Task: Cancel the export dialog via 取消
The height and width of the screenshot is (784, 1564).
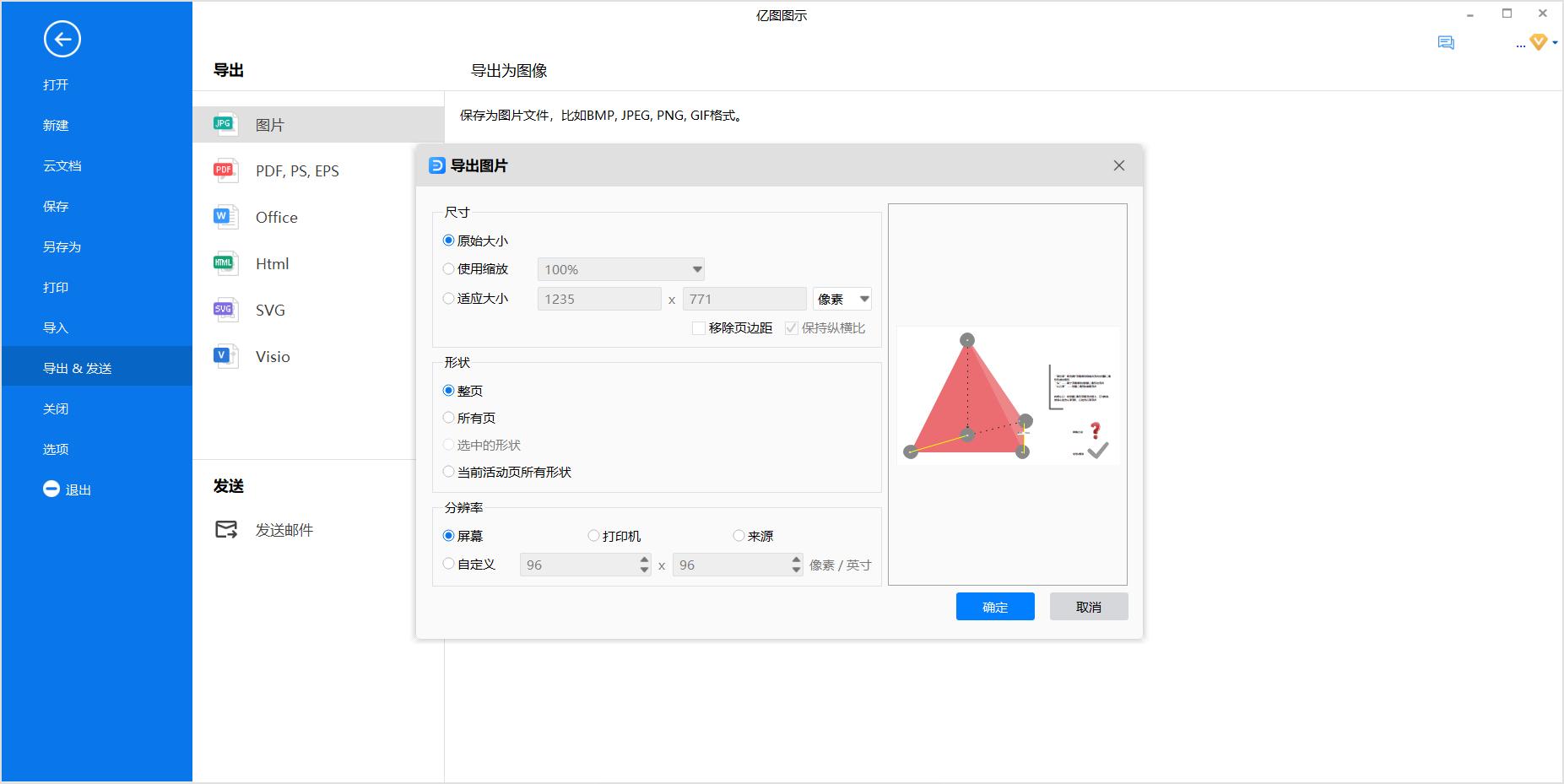Action: point(1088,606)
